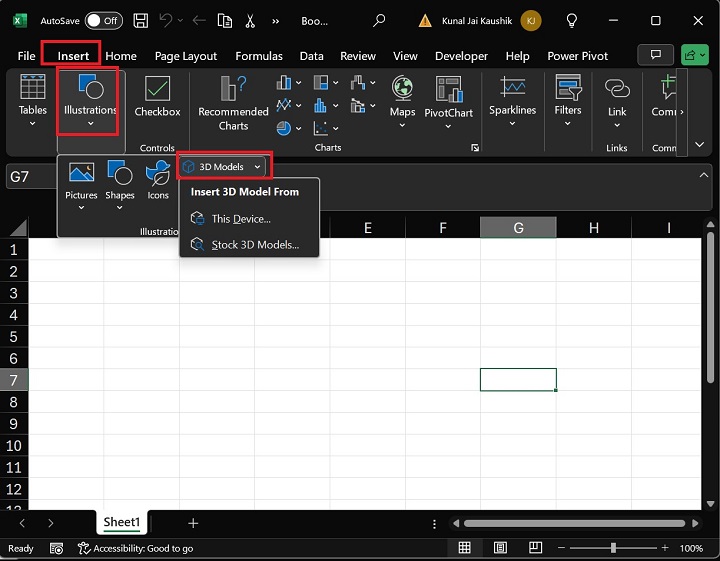Image resolution: width=720 pixels, height=561 pixels.
Task: Switch to the Formulas tab
Action: tap(259, 56)
